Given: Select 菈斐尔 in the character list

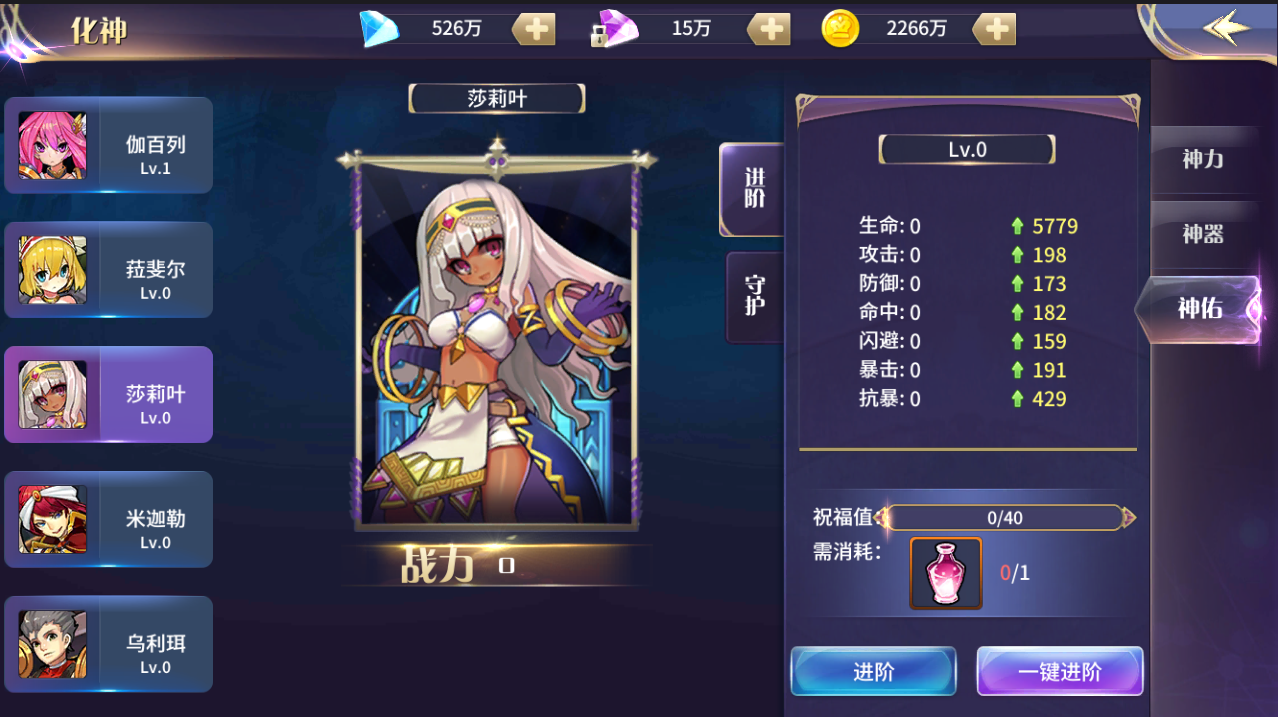Looking at the screenshot, I should (x=109, y=270).
